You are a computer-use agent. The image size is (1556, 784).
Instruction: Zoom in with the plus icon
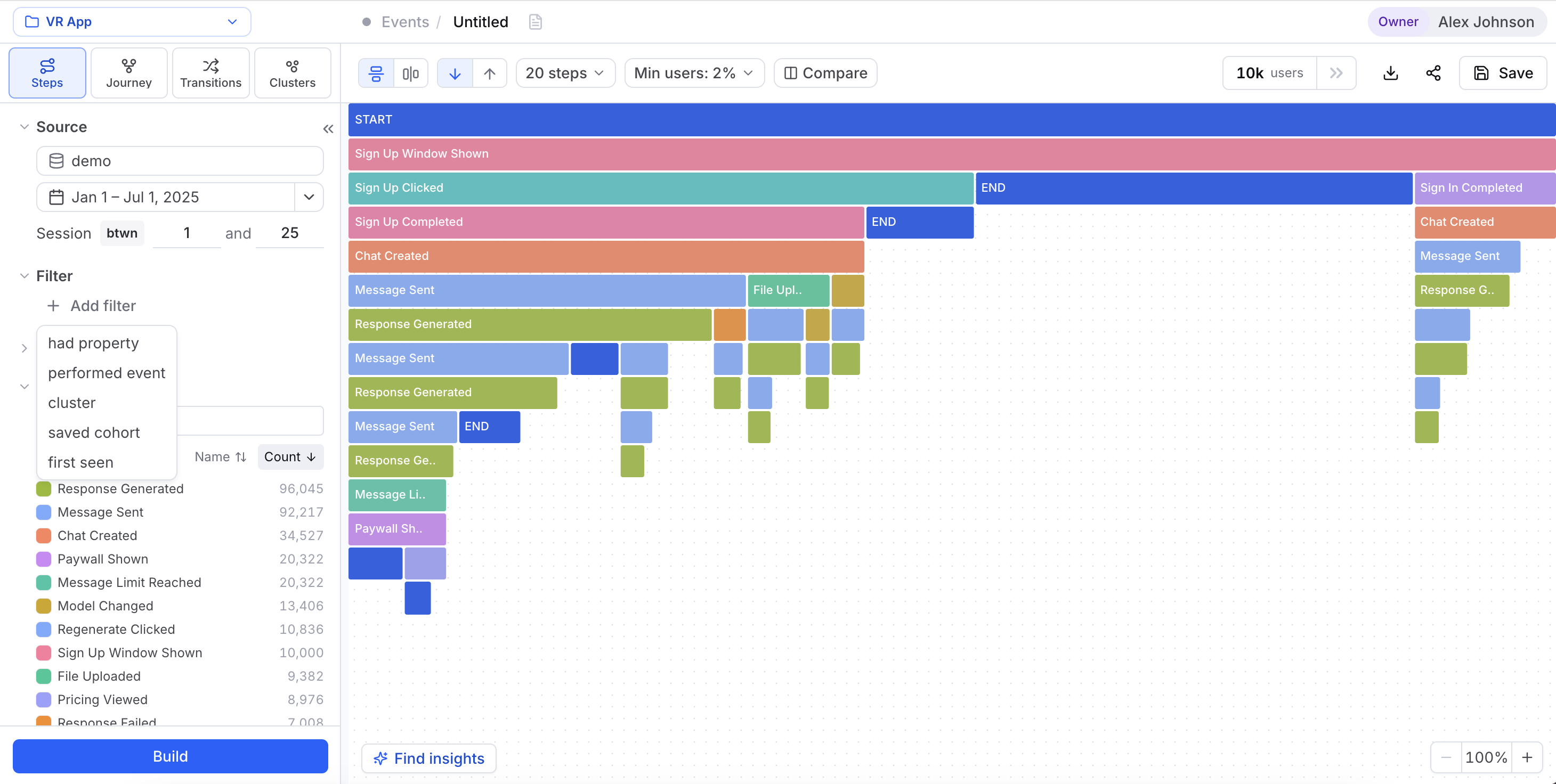pyautogui.click(x=1527, y=757)
